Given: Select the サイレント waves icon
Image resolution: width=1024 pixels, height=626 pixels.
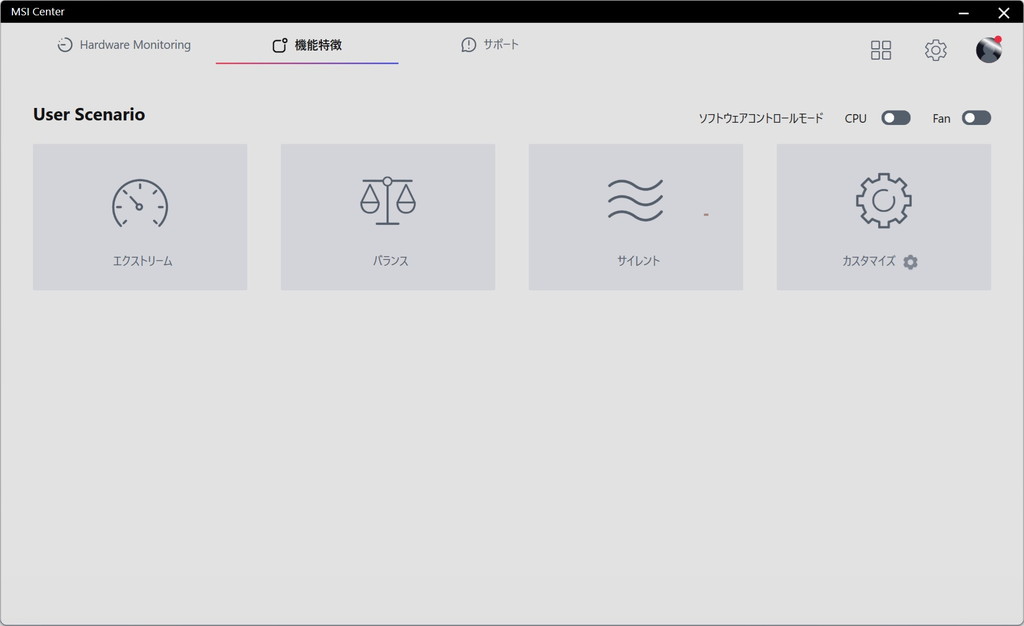Looking at the screenshot, I should pos(635,200).
